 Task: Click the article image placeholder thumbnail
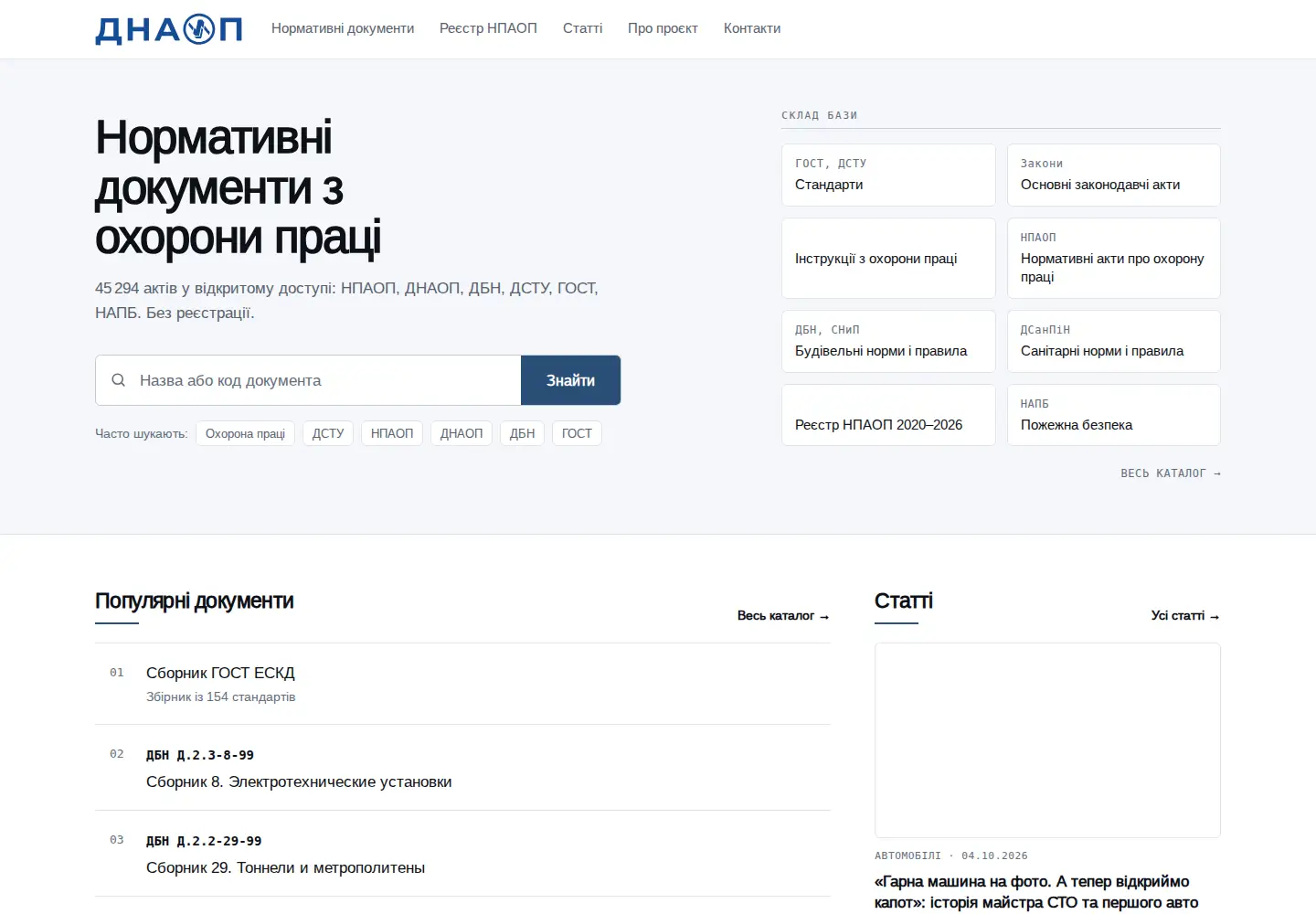click(x=1047, y=740)
